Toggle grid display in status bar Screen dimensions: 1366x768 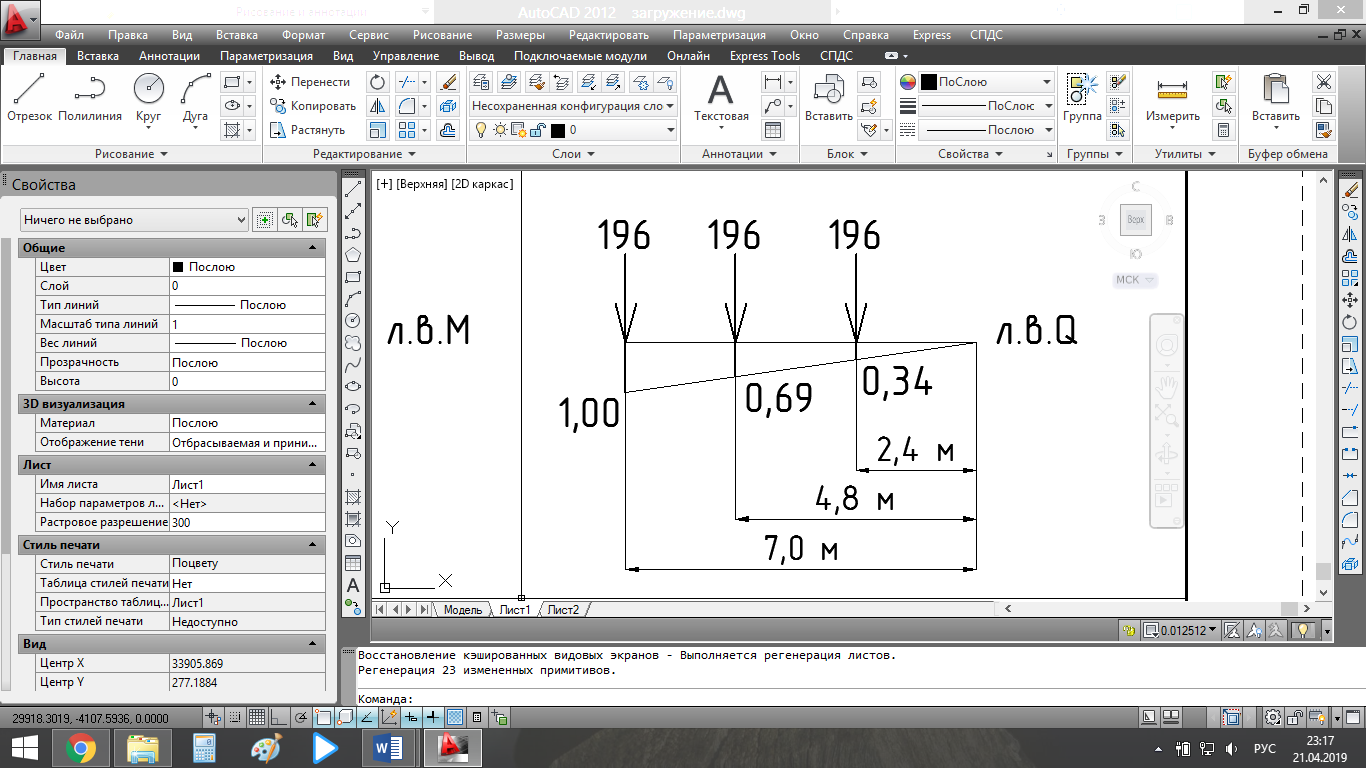point(257,717)
